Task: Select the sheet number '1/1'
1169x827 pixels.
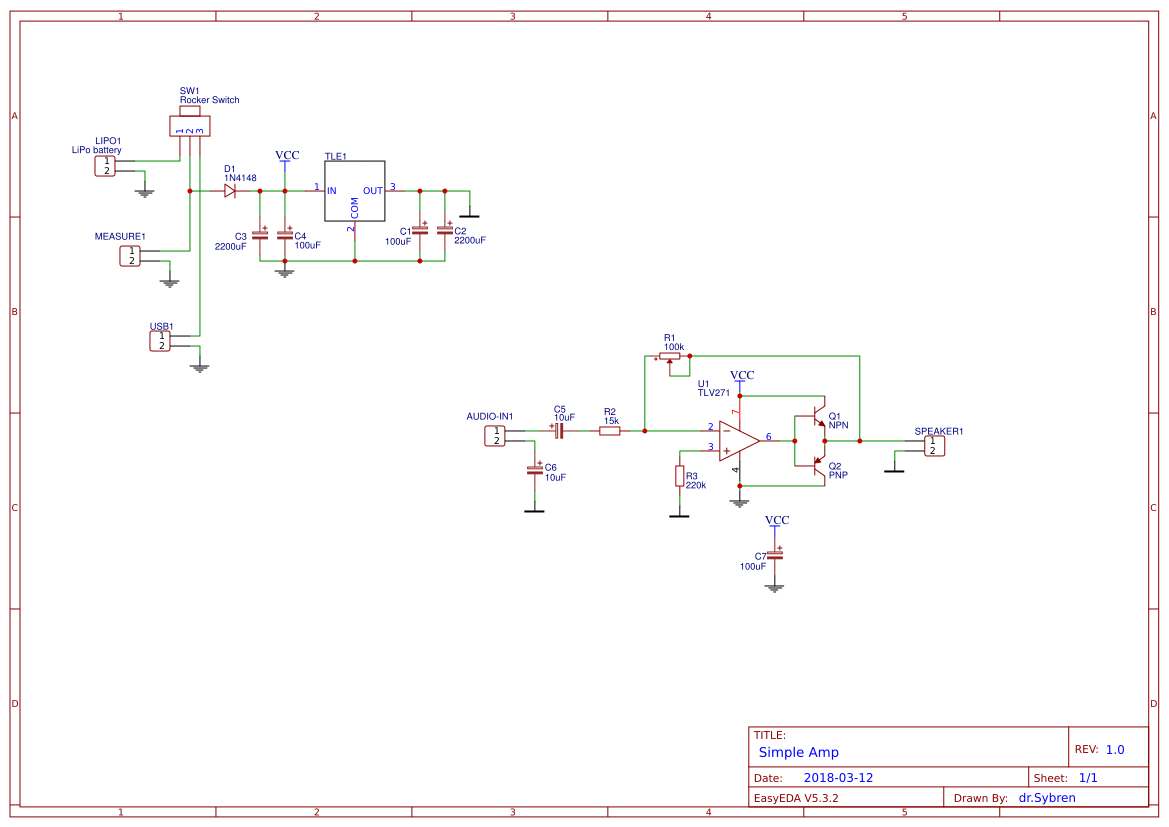Action: tap(1088, 778)
